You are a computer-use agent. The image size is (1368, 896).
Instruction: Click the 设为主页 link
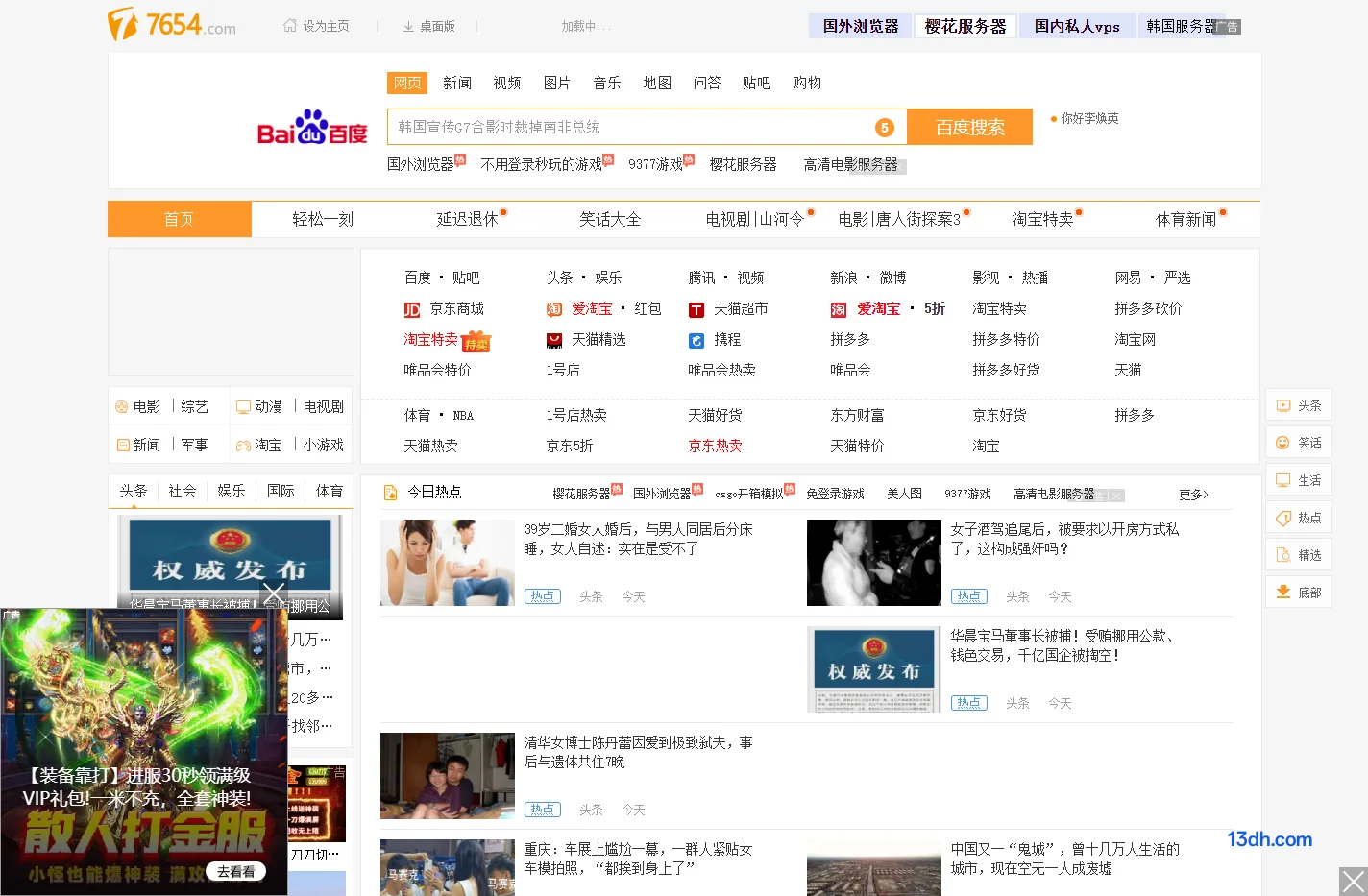coord(327,26)
